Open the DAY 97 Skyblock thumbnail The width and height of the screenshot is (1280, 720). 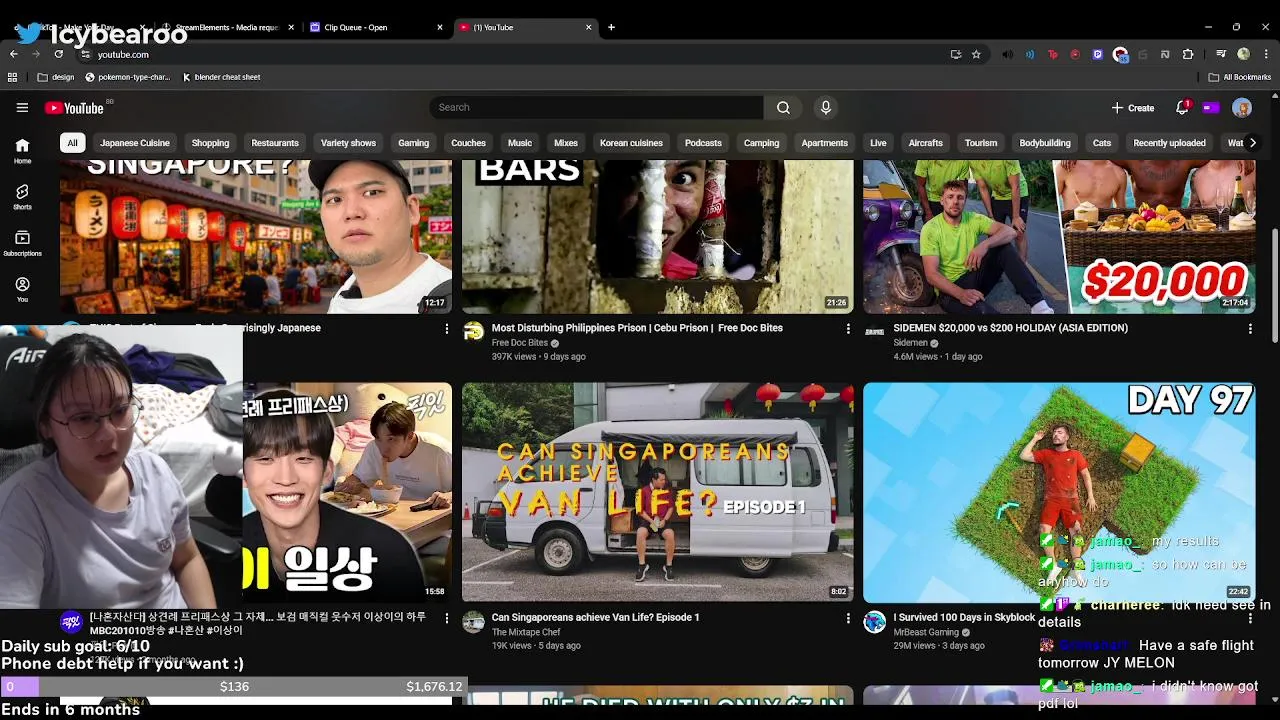tap(1059, 492)
